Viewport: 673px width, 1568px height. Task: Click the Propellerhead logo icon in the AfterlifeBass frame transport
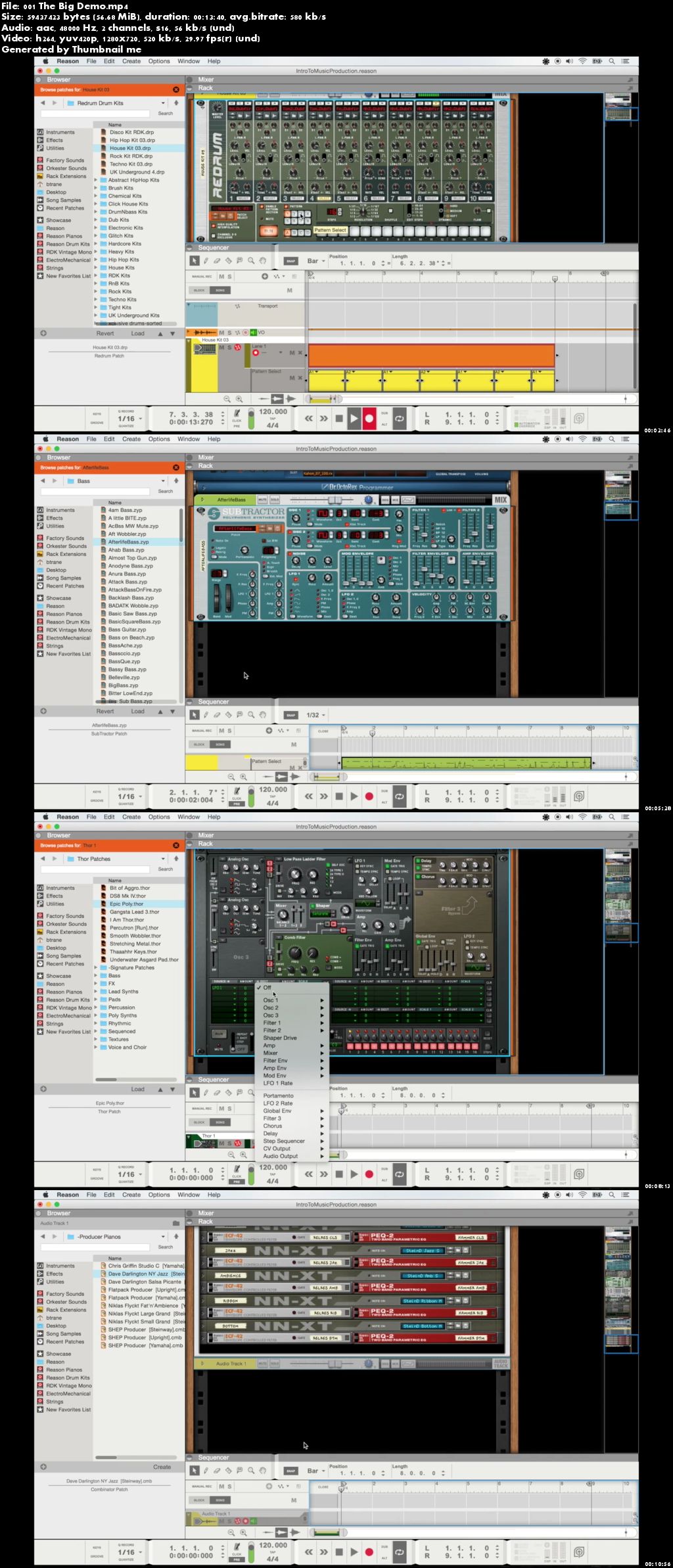[579, 796]
